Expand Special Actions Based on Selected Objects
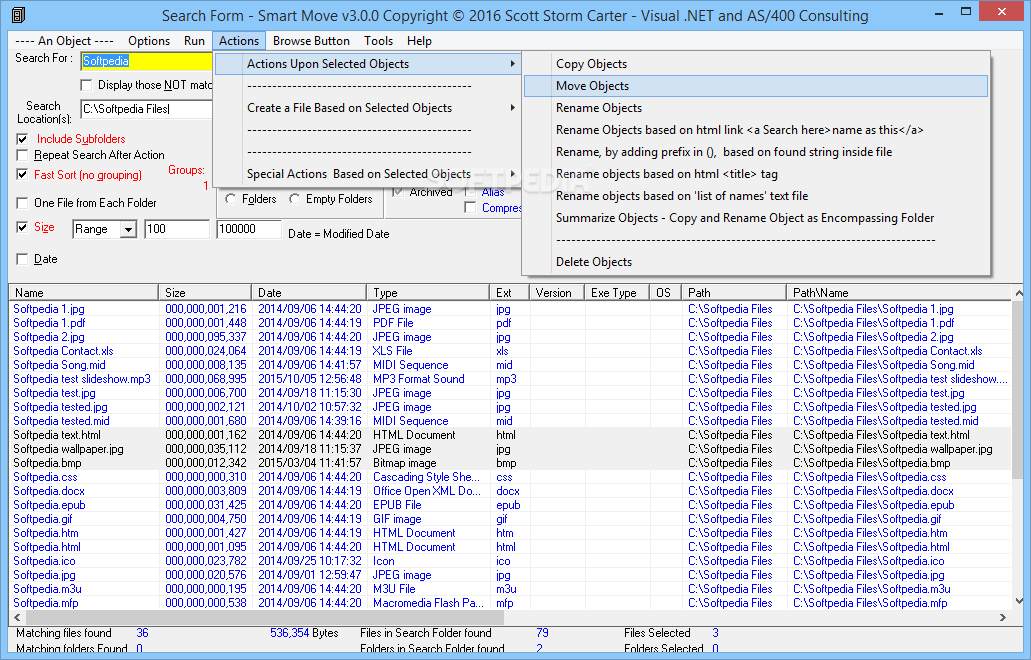This screenshot has height=660, width=1031. (368, 174)
